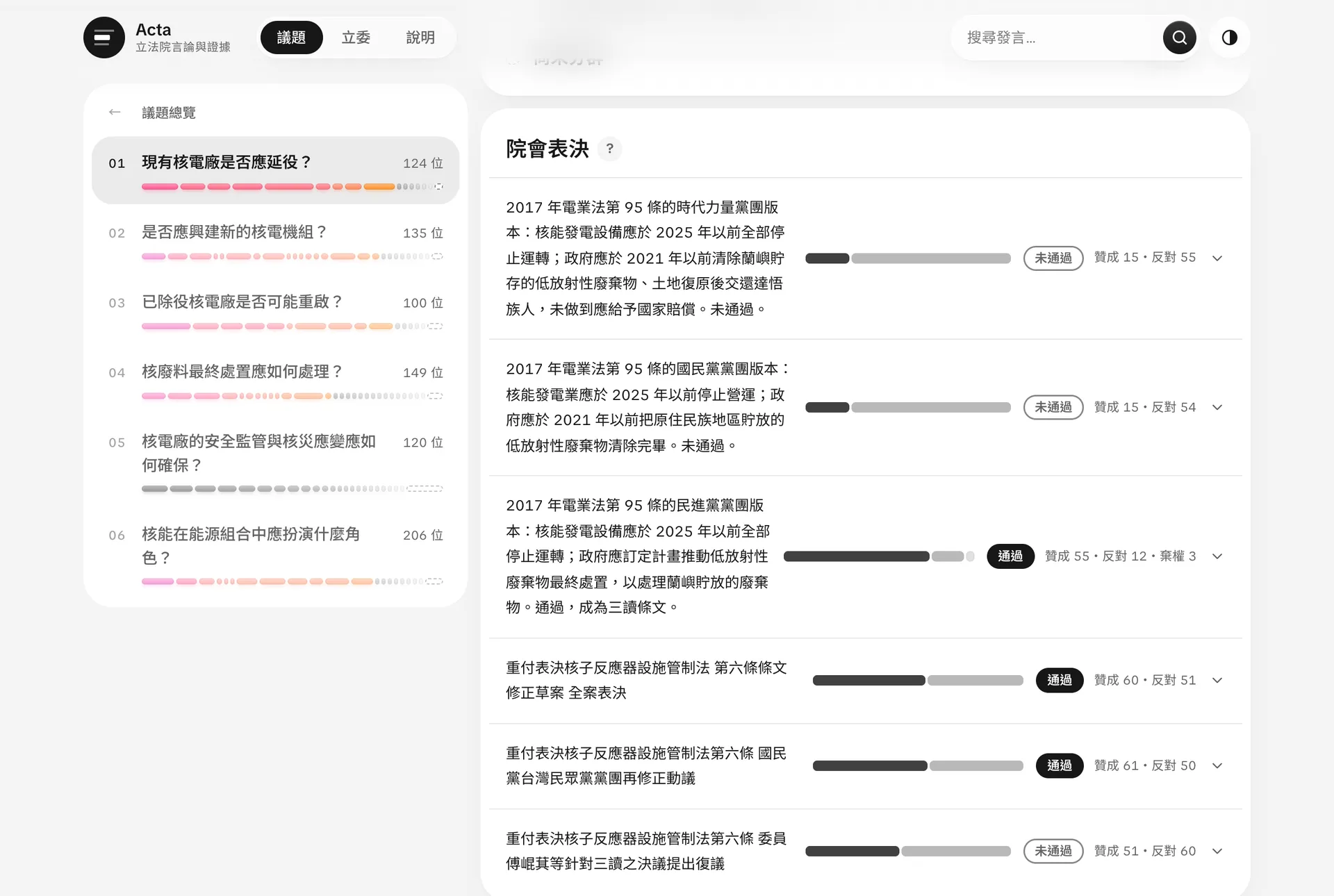Image resolution: width=1334 pixels, height=896 pixels.
Task: Click the stance bar under issue 01
Action: click(292, 187)
